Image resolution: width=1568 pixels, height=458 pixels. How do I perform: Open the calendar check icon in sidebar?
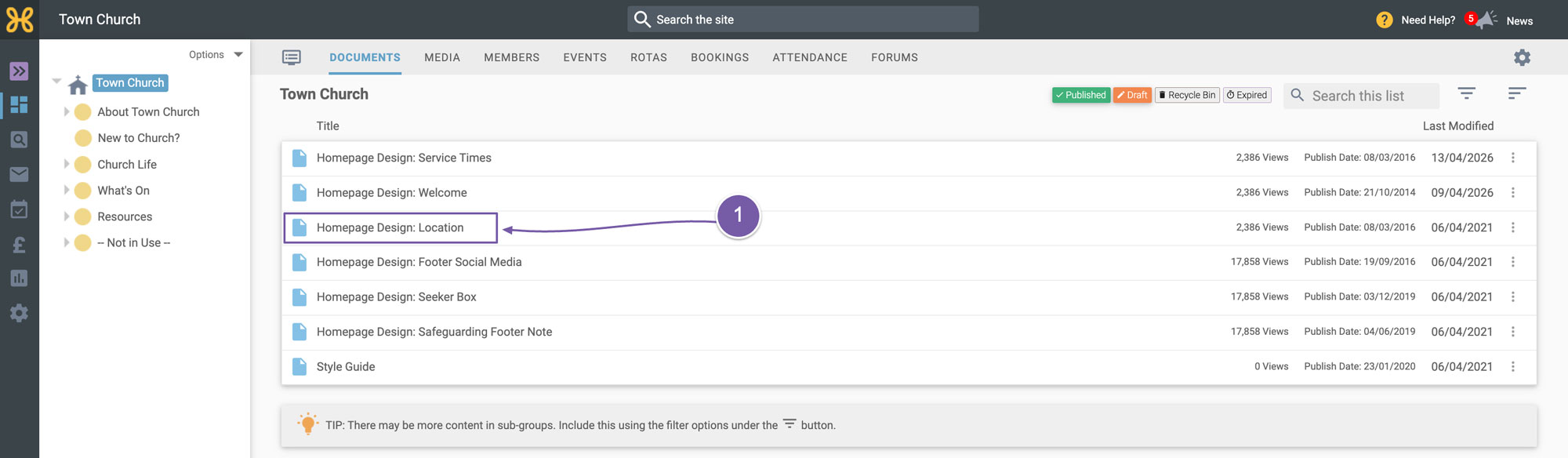click(x=20, y=209)
